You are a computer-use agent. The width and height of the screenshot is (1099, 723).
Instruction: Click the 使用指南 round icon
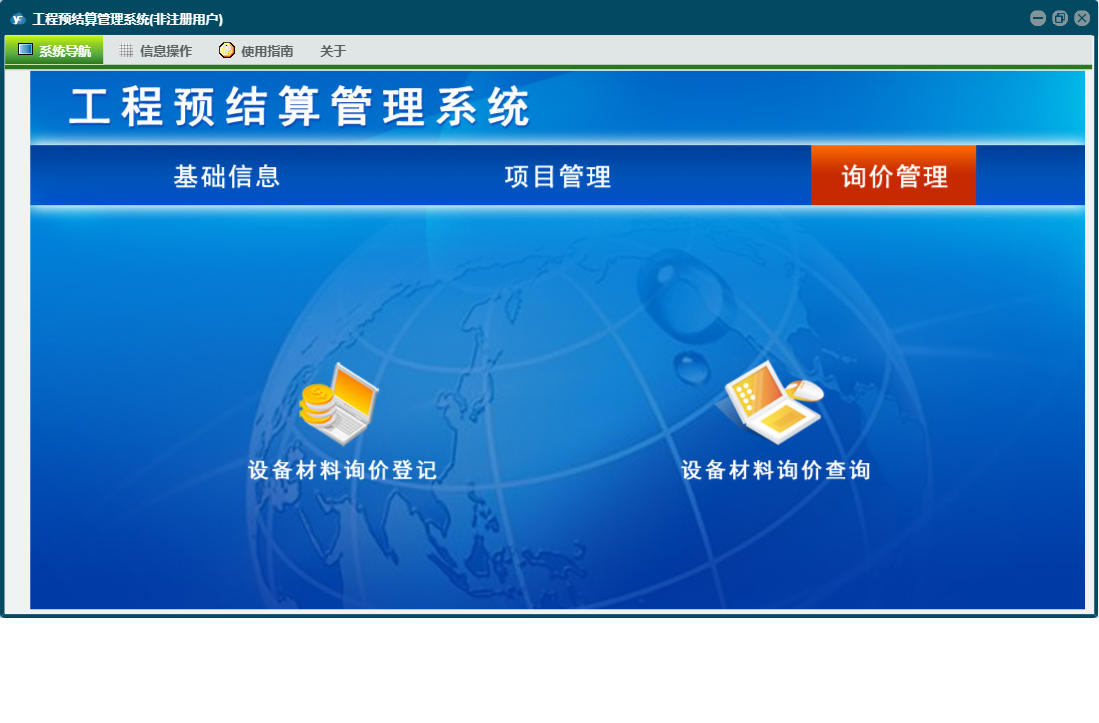pyautogui.click(x=226, y=50)
